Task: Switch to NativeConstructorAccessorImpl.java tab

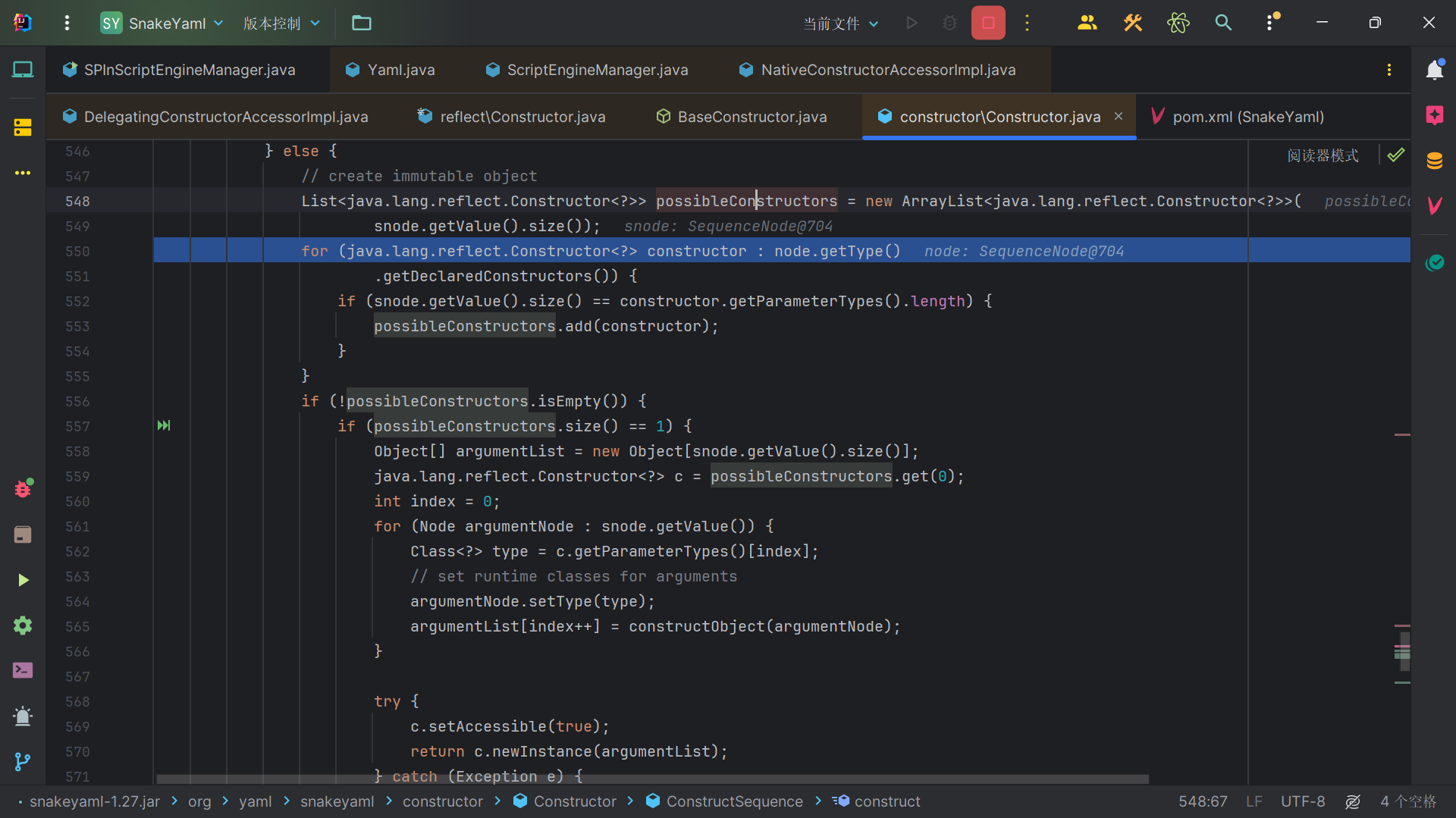Action: 877,70
